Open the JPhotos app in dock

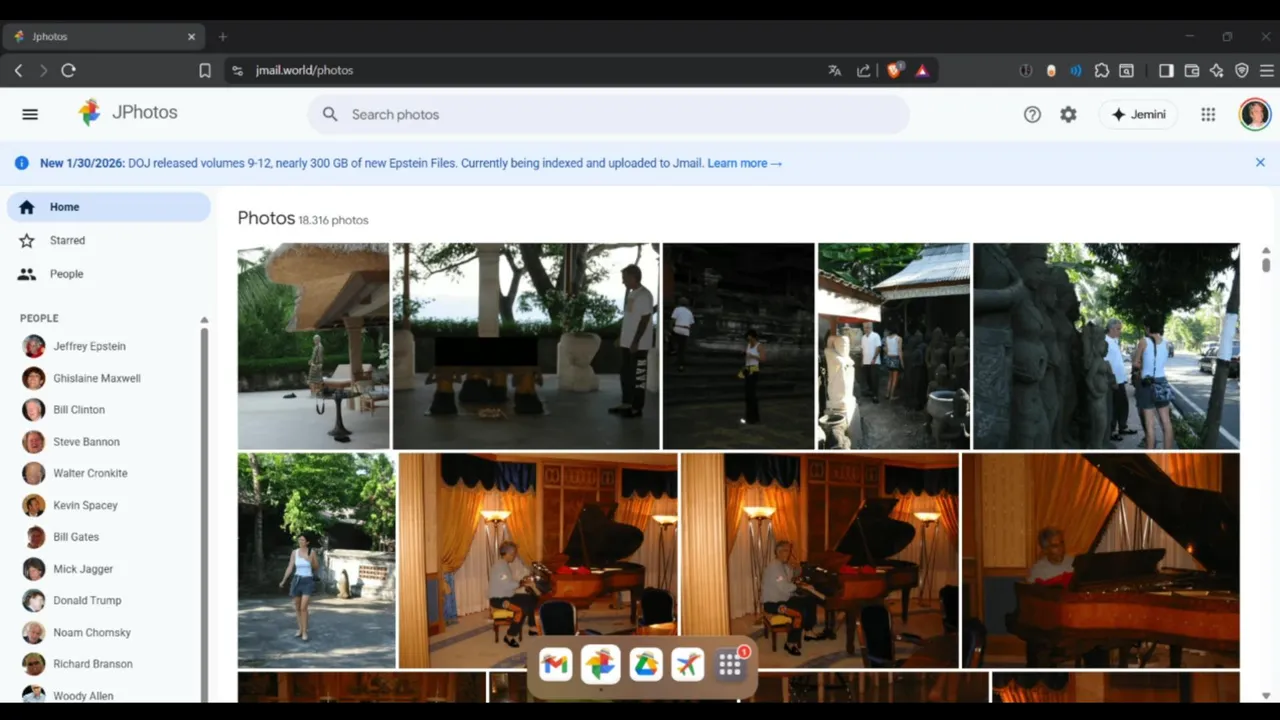pos(600,665)
